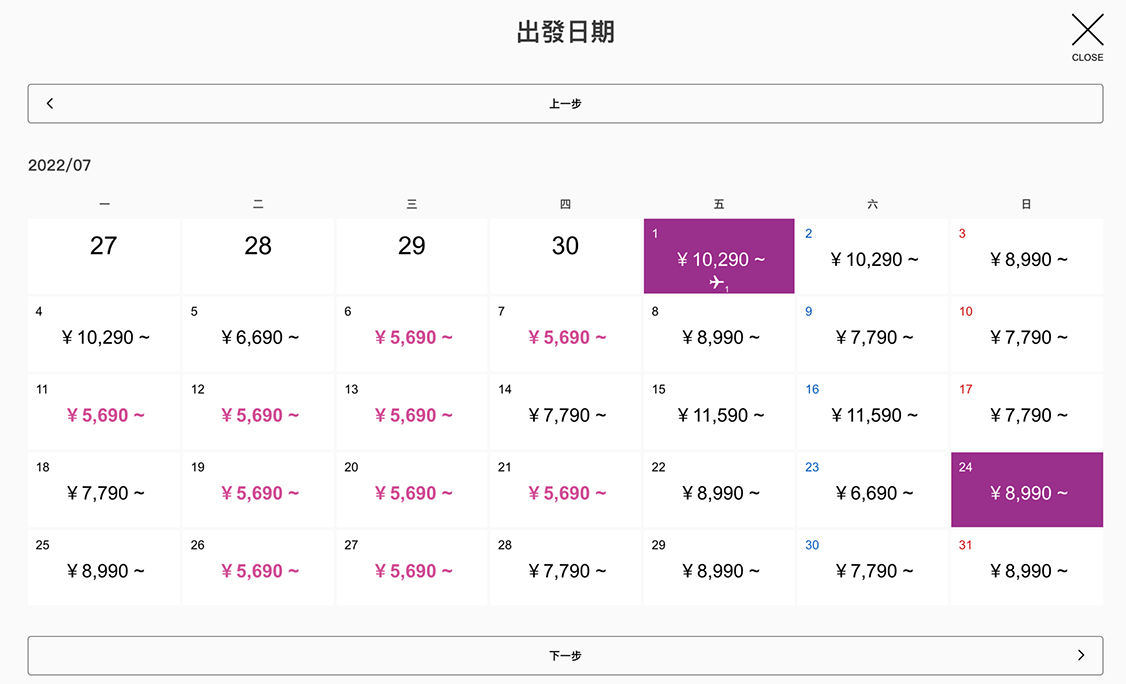
Task: Pick July 23 priced ¥6,690
Action: click(x=873, y=490)
